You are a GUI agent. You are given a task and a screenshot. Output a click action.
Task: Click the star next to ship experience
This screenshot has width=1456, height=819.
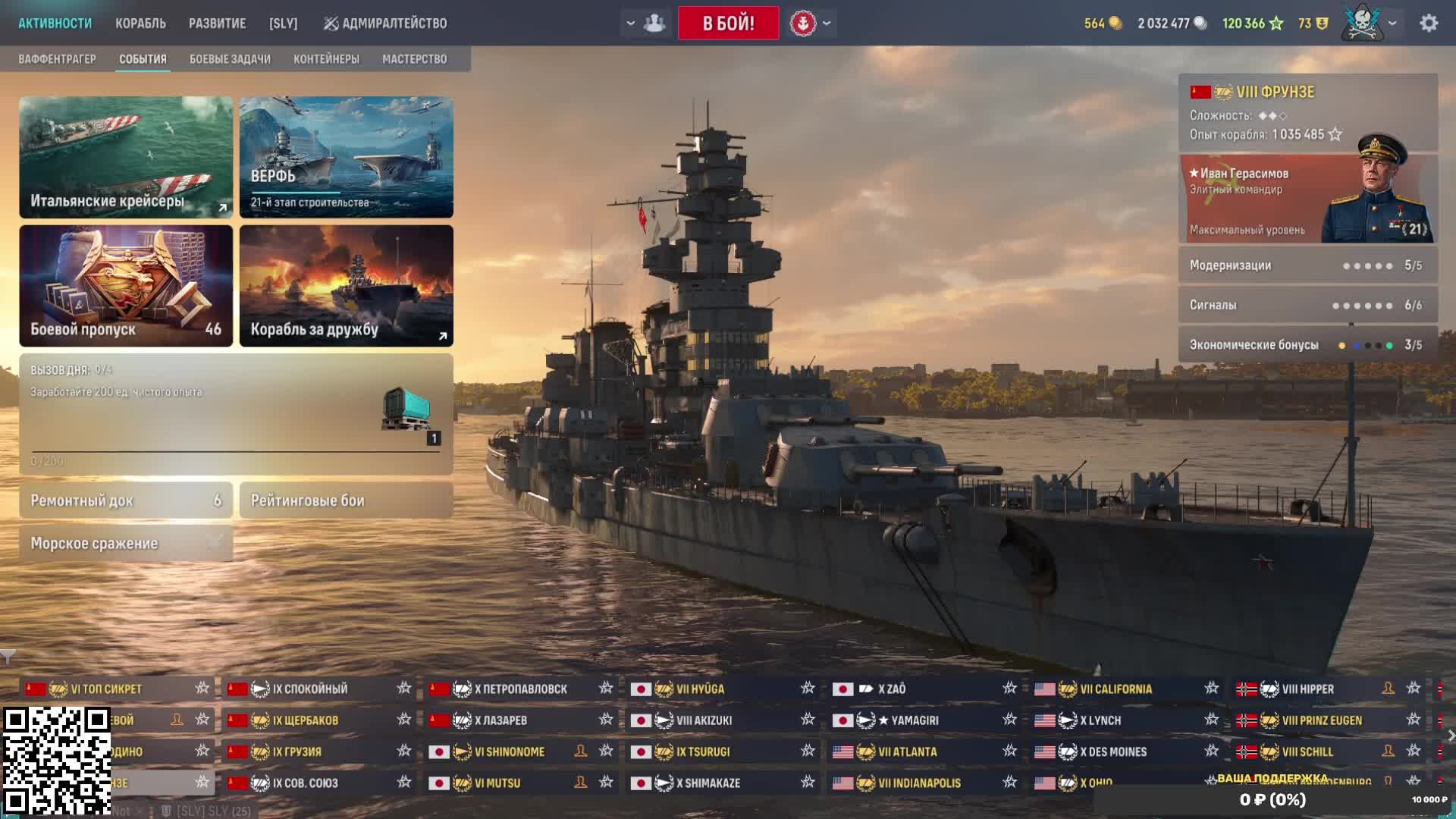click(x=1335, y=134)
